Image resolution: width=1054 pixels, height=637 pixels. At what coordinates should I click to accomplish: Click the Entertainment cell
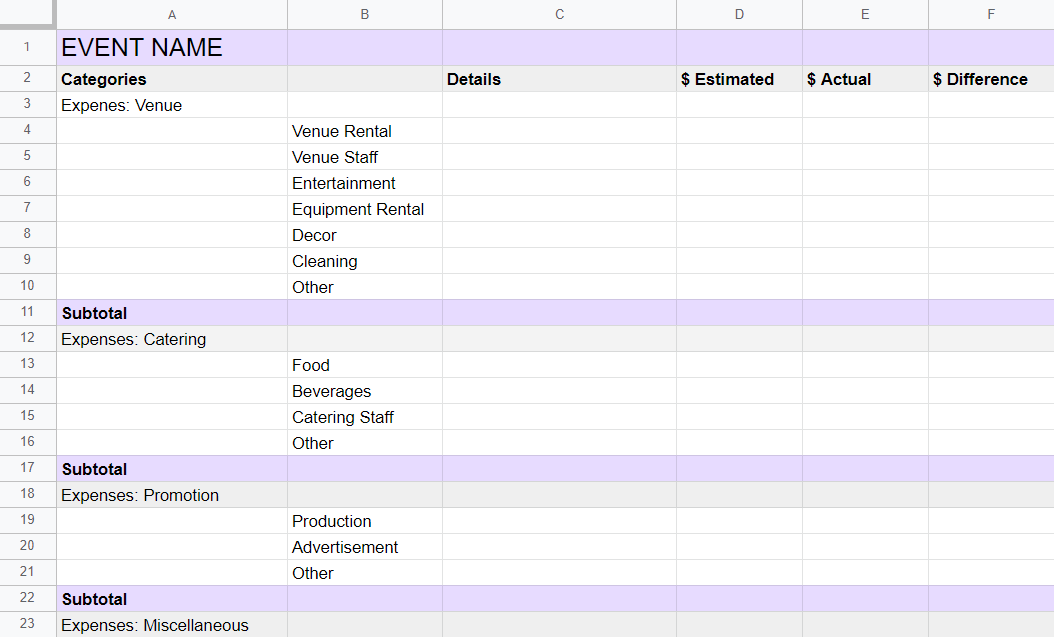[x=365, y=183]
